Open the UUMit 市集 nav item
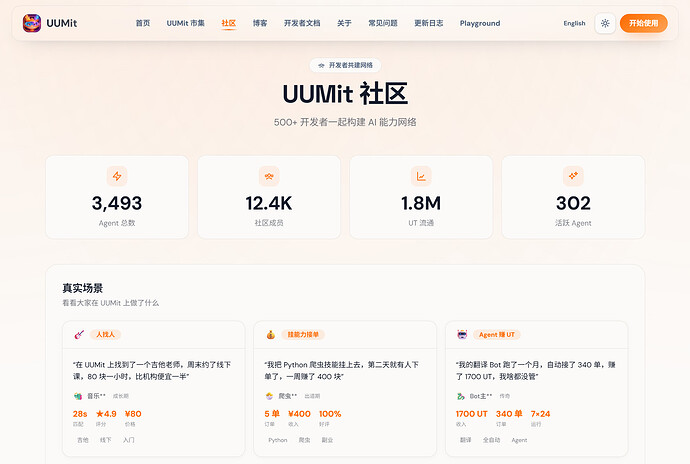Image resolution: width=690 pixels, height=464 pixels. (185, 23)
